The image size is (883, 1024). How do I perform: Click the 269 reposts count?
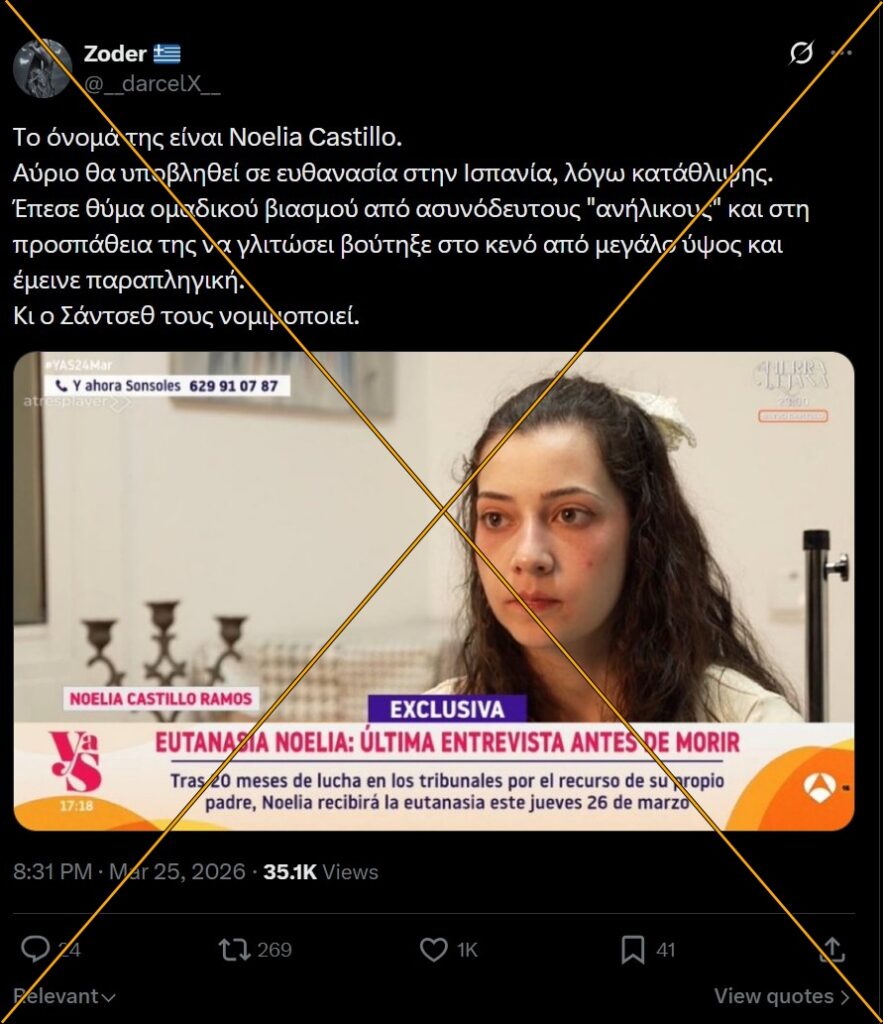274,950
